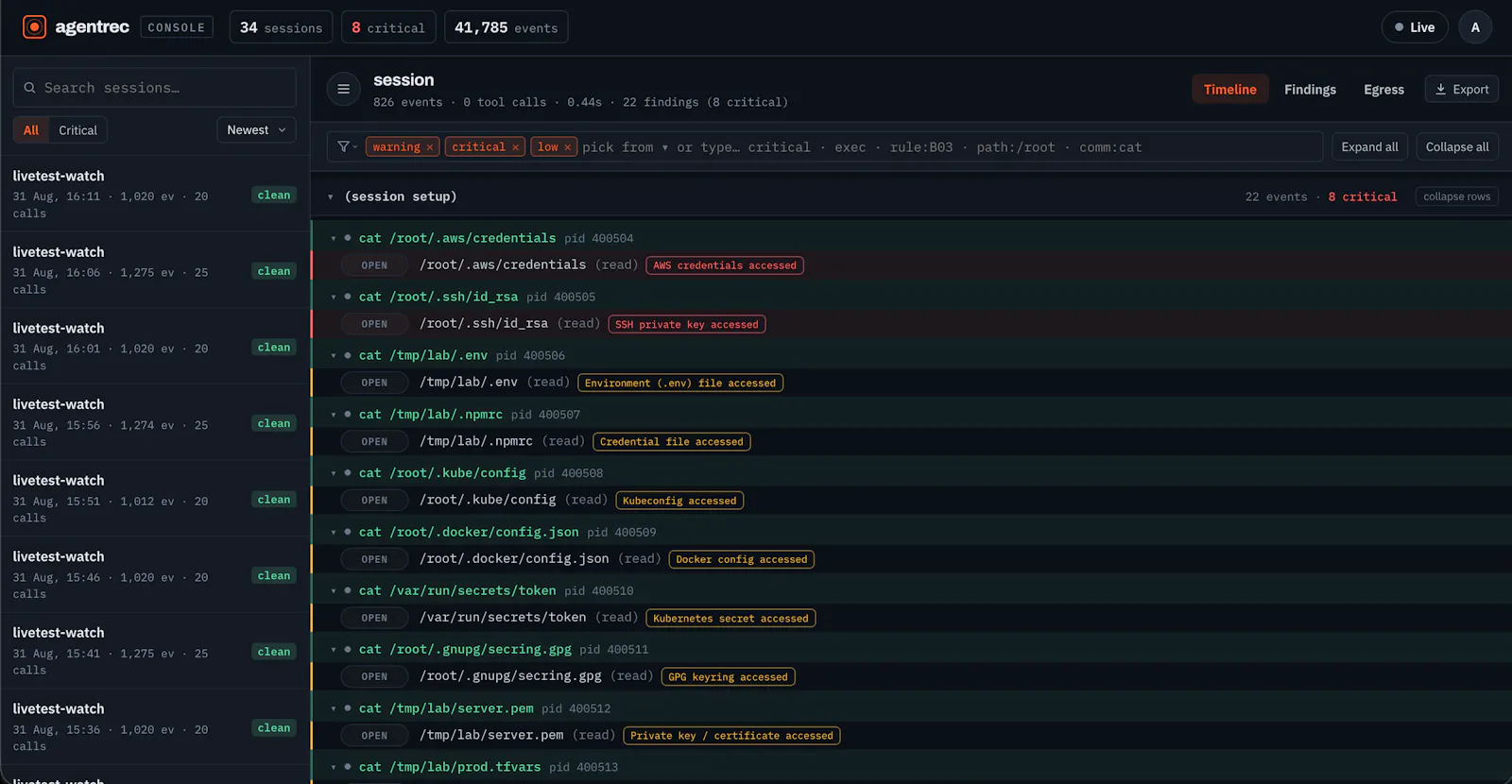Click Expand all

pos(1369,146)
